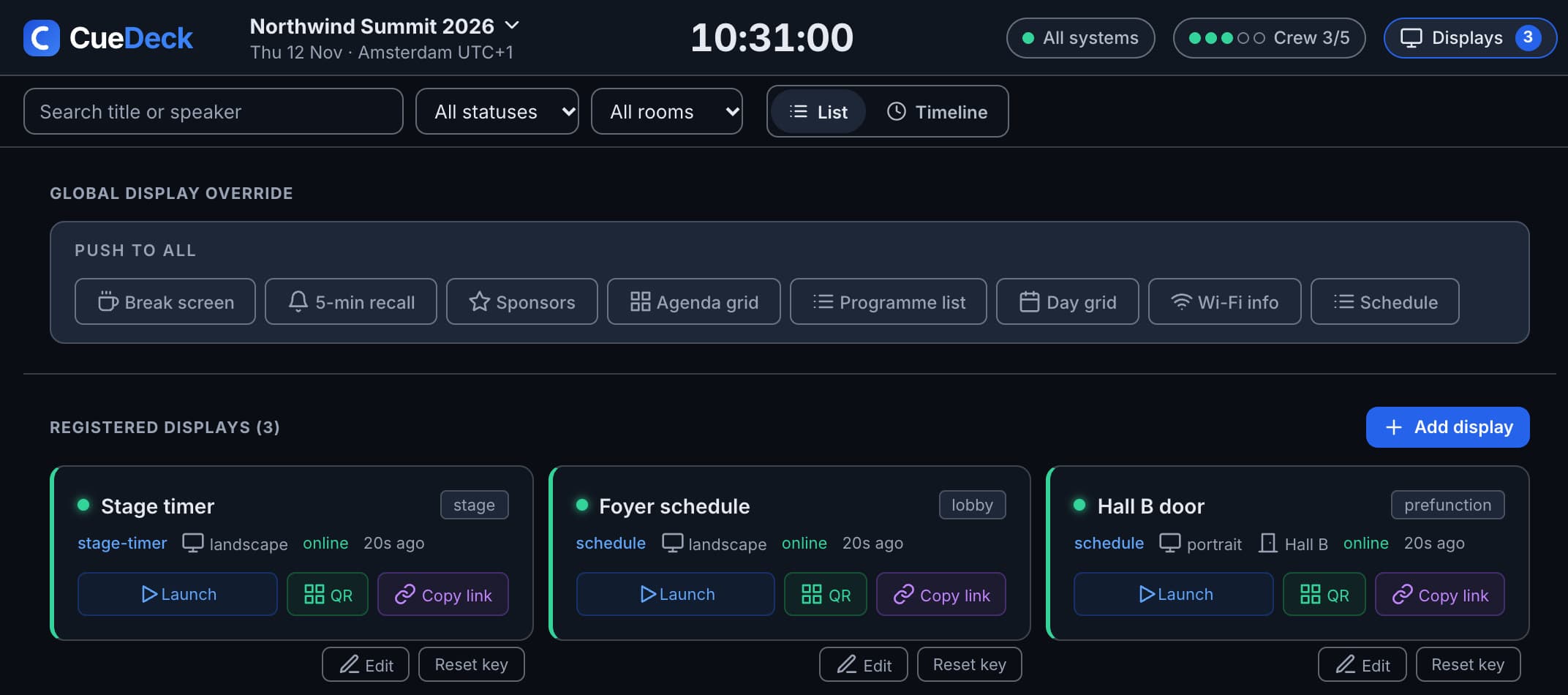Focus the Search title or speaker field
The width and height of the screenshot is (1568, 695).
(214, 111)
